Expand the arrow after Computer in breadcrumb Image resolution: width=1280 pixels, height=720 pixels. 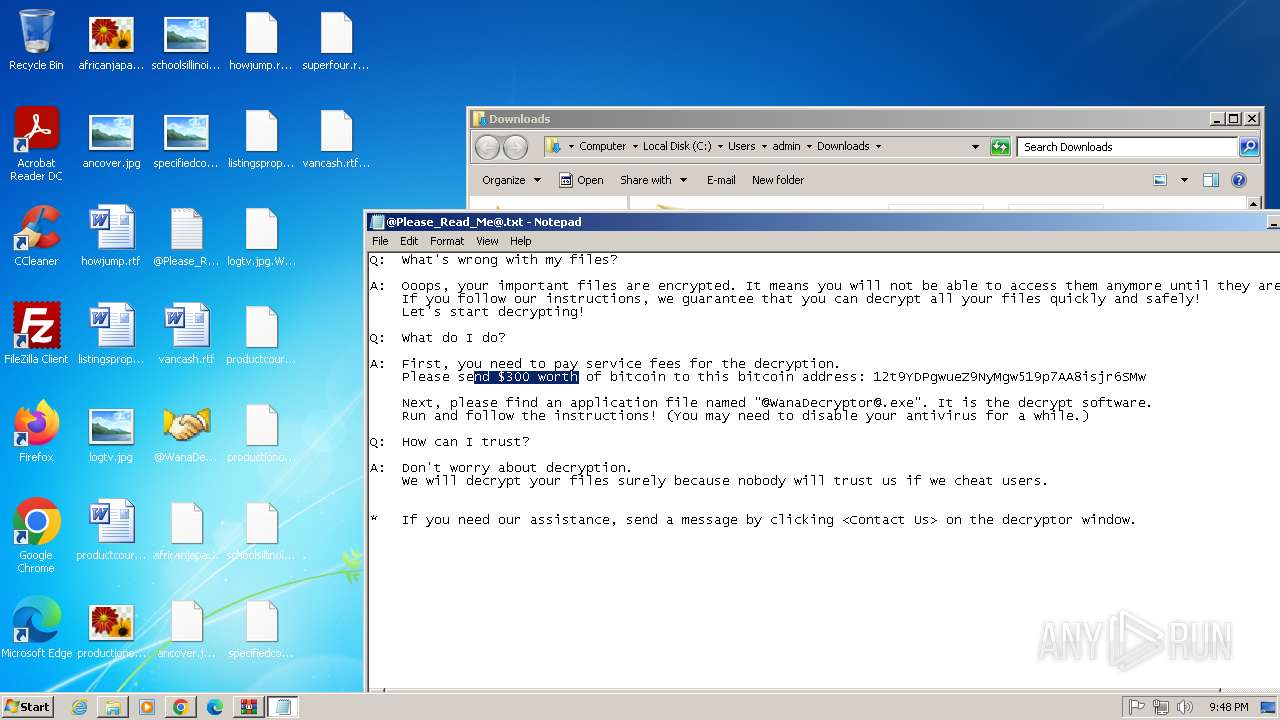point(634,147)
